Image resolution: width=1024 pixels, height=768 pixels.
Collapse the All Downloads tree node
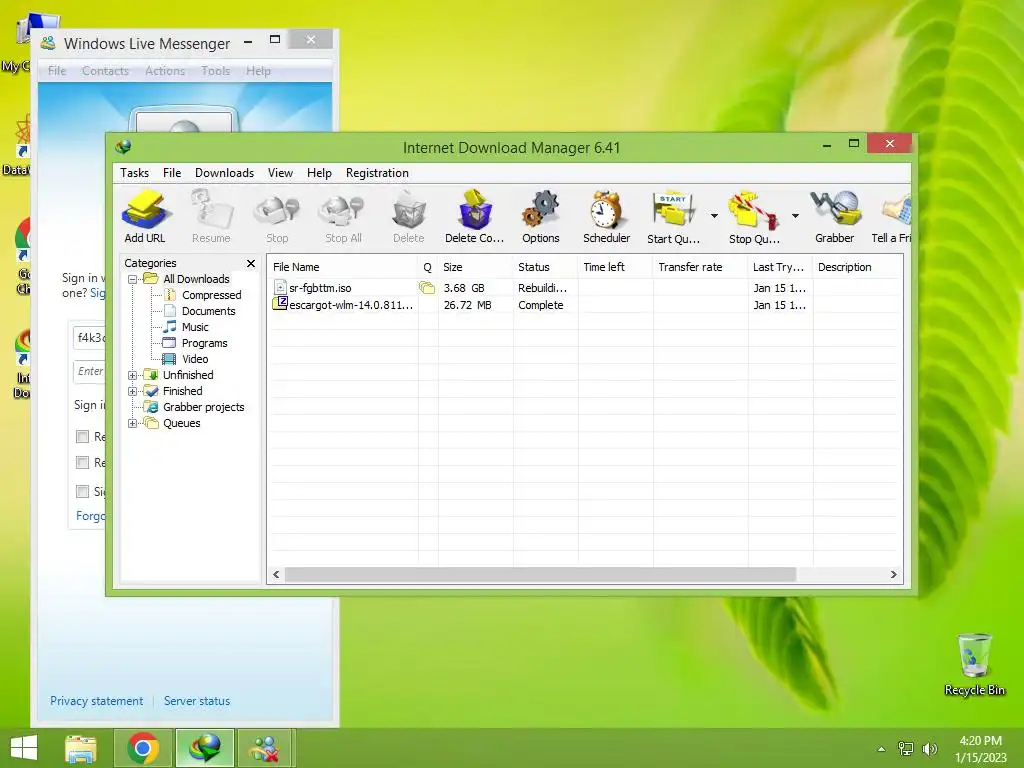tap(133, 280)
